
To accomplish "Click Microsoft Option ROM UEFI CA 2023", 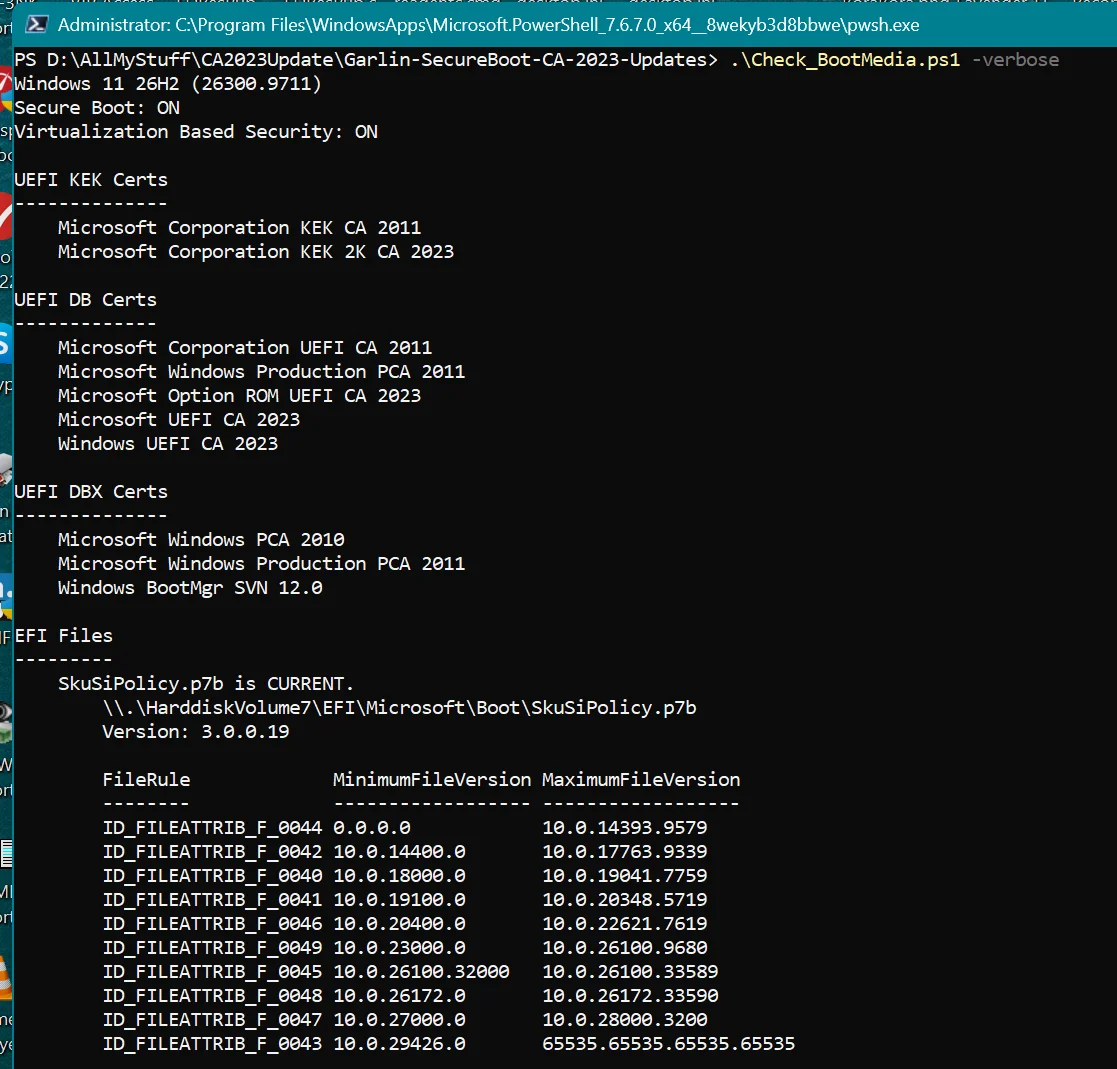I will click(239, 395).
